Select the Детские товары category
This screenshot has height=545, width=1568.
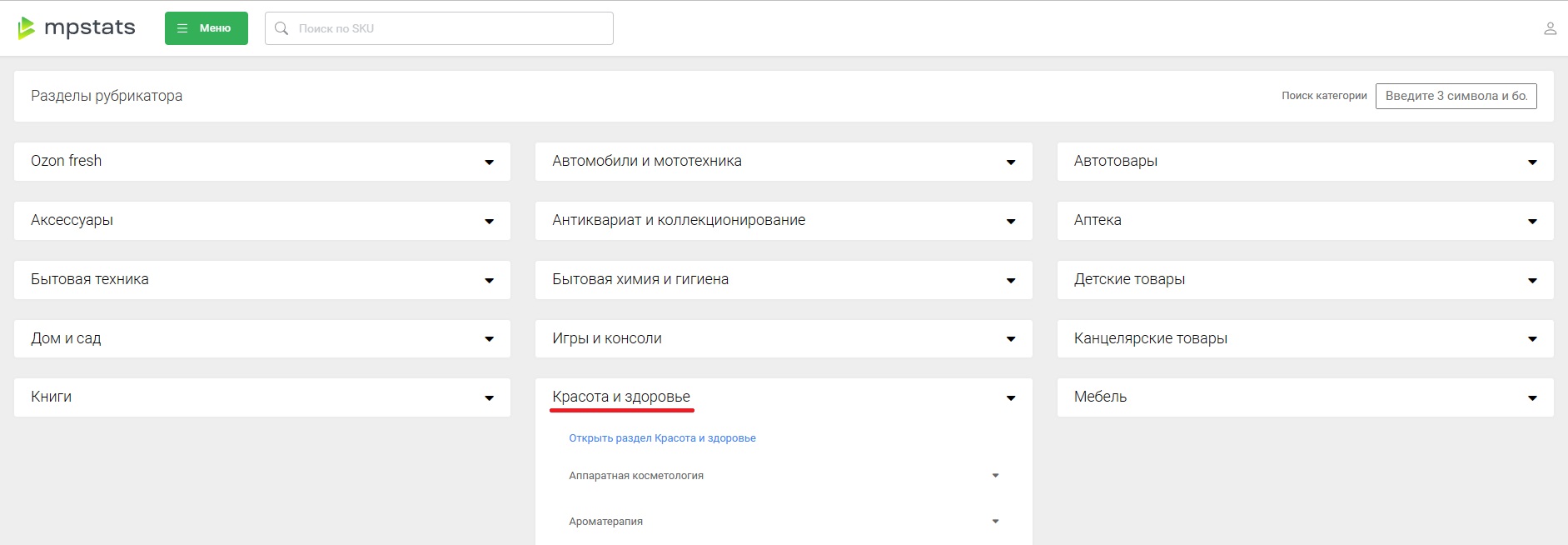click(x=1129, y=279)
